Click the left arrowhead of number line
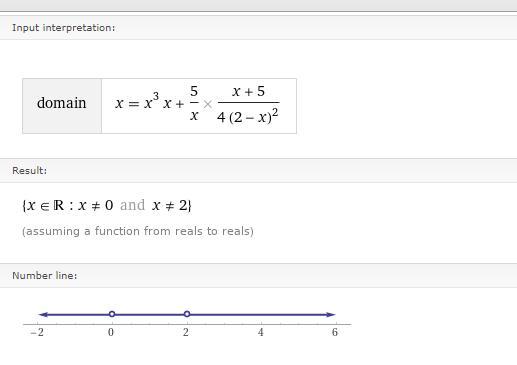 click(43, 314)
